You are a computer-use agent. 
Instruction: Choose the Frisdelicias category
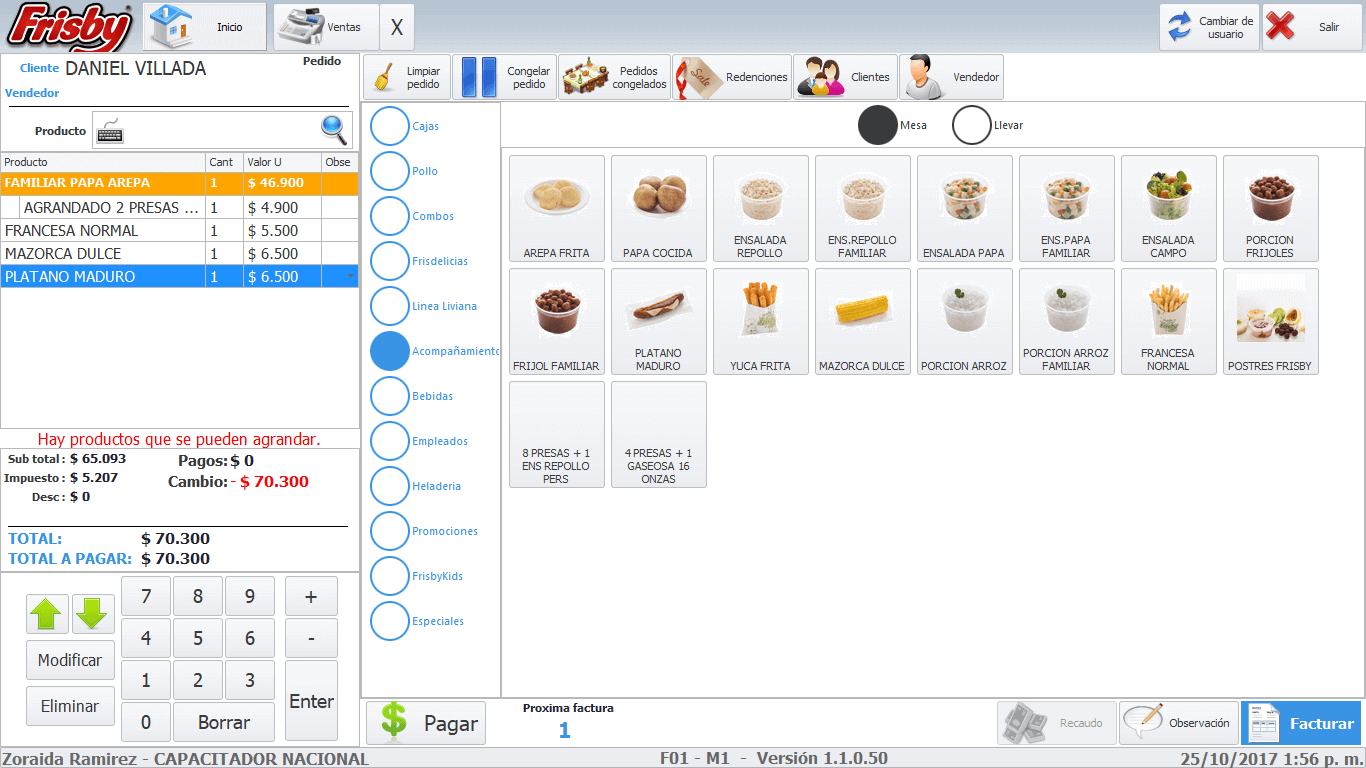390,261
